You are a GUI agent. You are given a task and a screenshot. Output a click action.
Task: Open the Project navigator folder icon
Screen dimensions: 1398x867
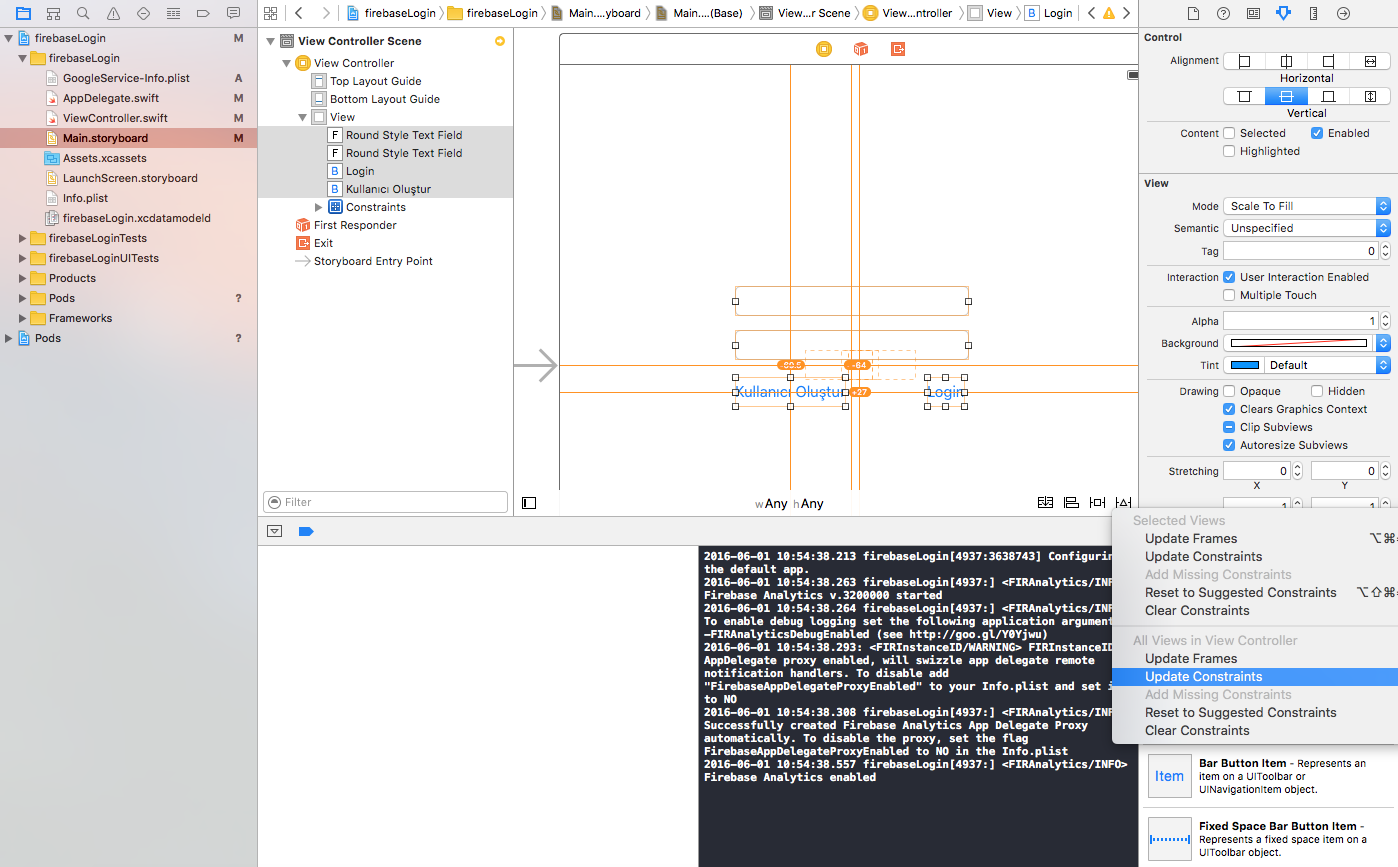23,13
